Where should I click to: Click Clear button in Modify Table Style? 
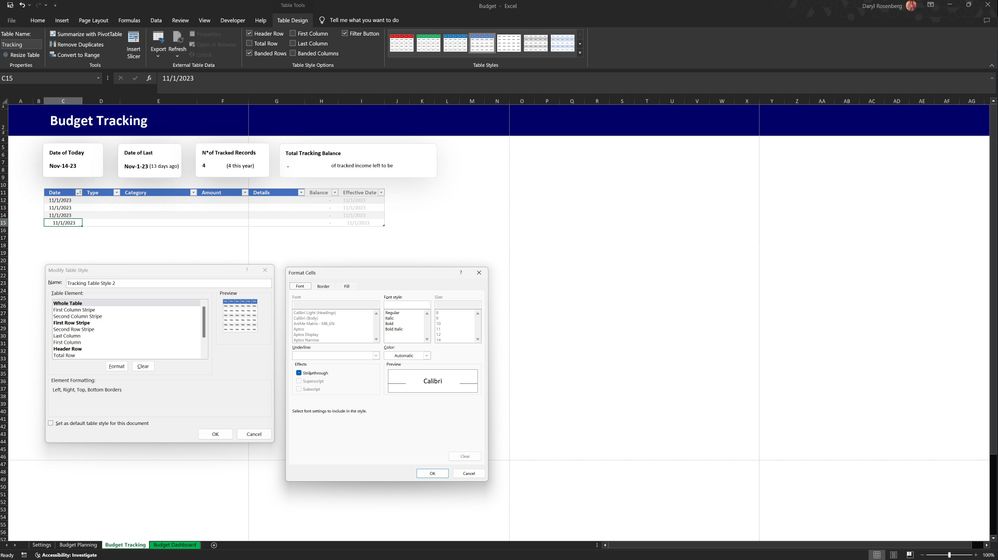coord(143,367)
